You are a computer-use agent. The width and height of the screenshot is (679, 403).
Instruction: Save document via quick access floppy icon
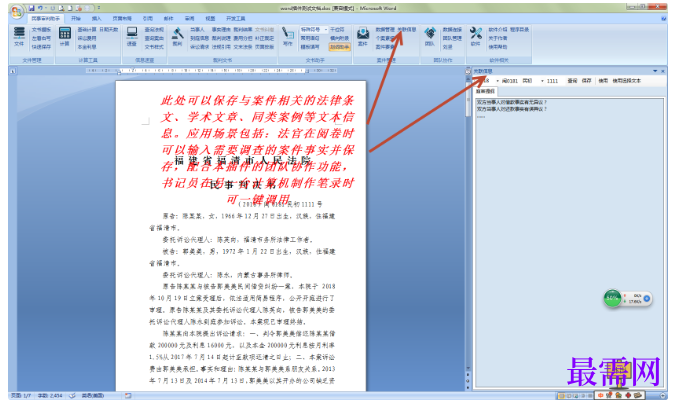(x=32, y=8)
